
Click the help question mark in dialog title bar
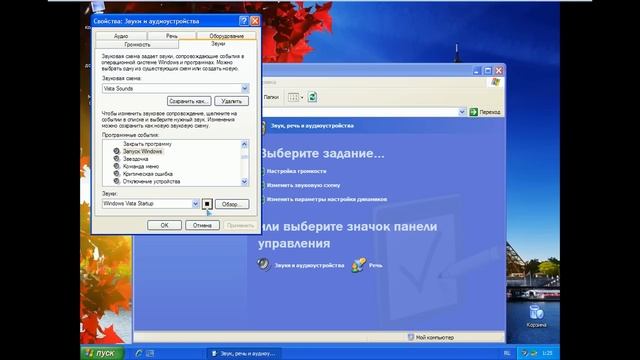click(243, 21)
